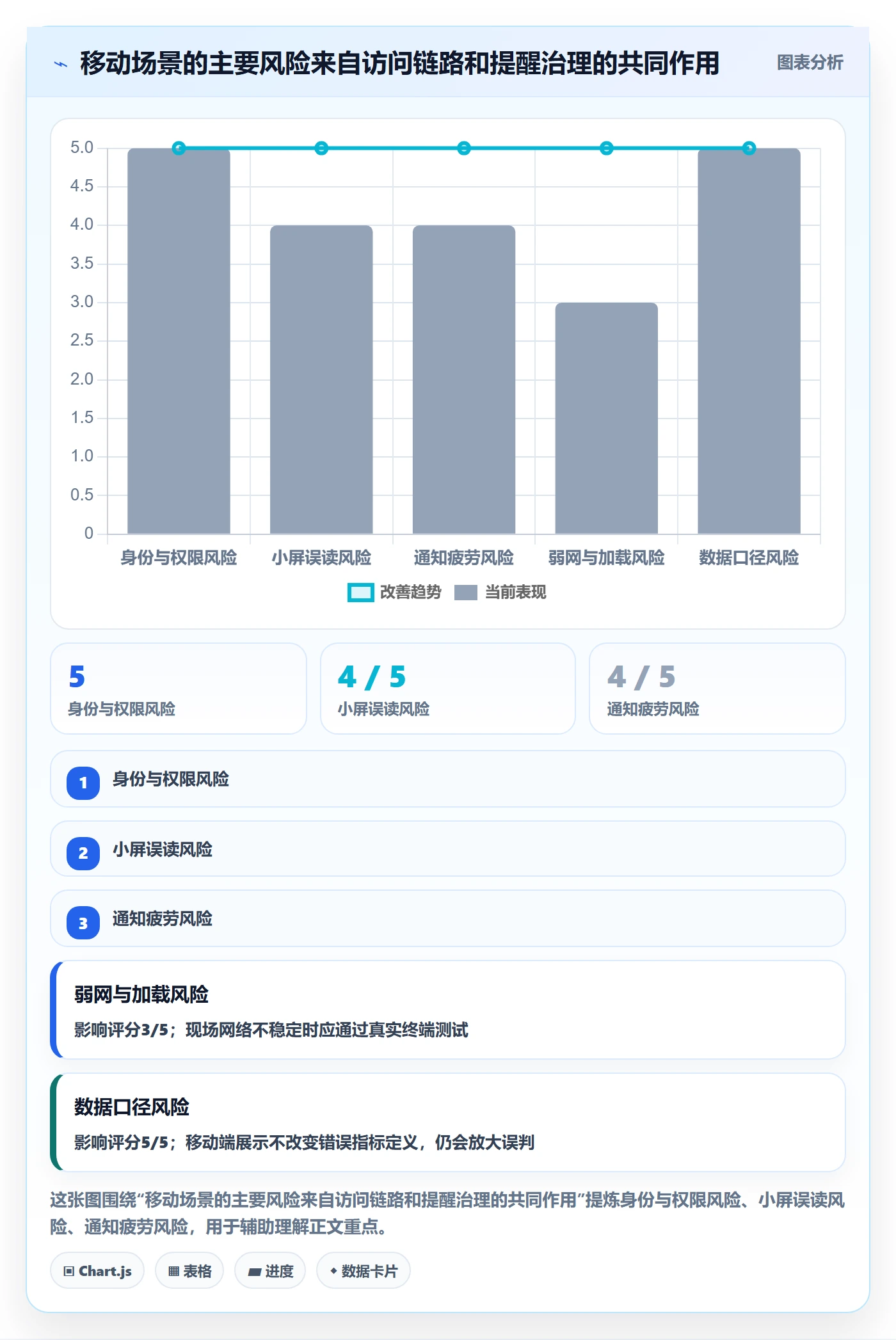Viewport: 896px width, 1340px height.
Task: Click the line point above 小屏误读风险
Action: [321, 148]
